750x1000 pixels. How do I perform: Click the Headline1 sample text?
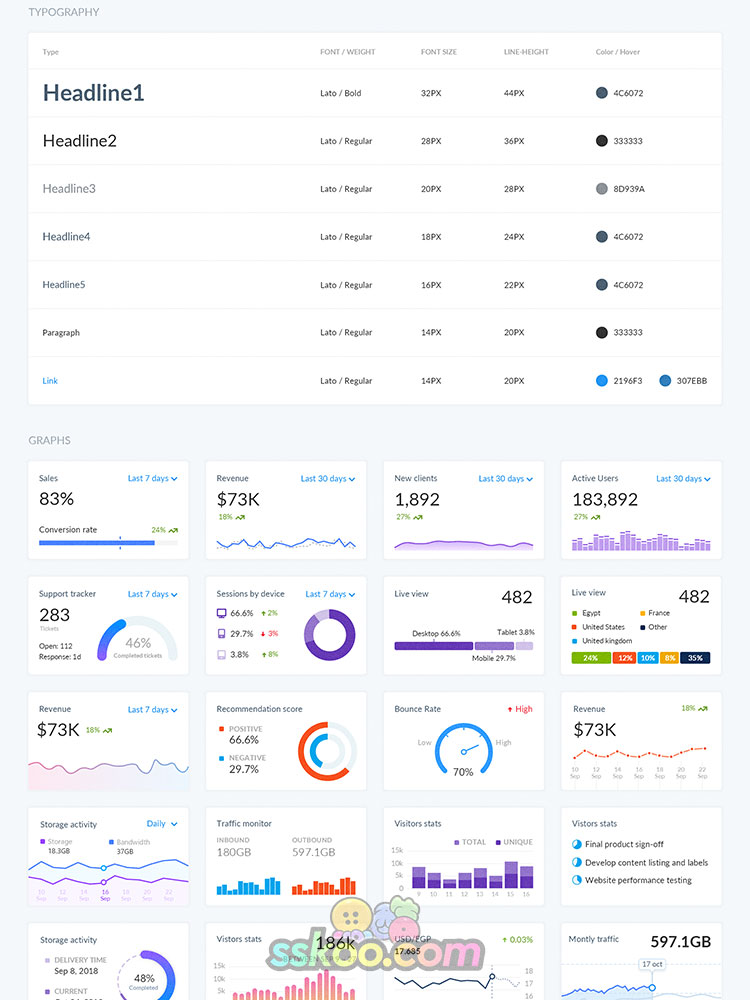click(x=94, y=93)
